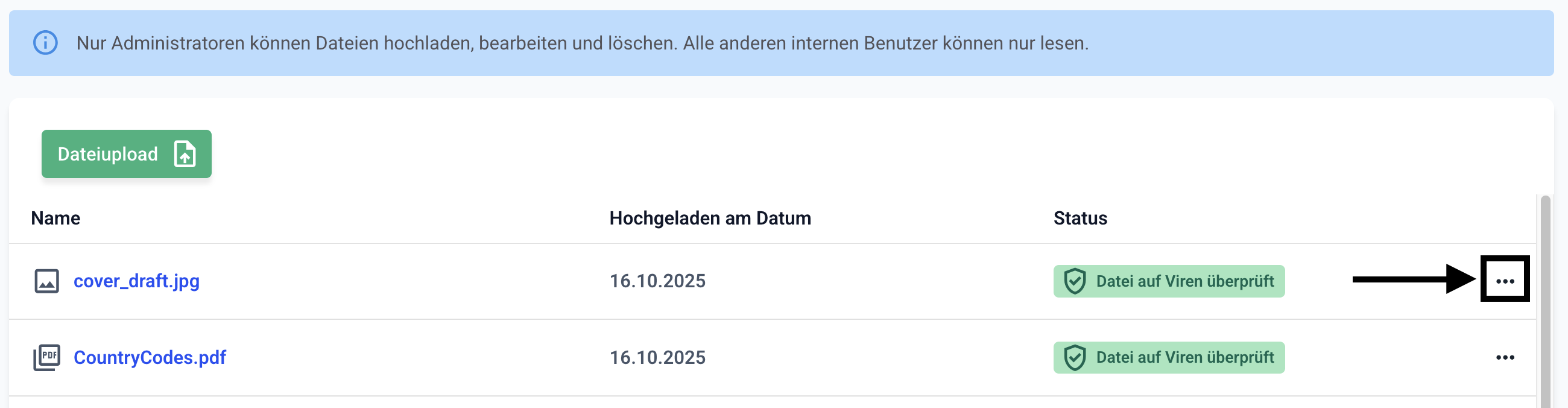Click the upload date of CountryCodes.pdf
1568x408 pixels.
tap(657, 357)
